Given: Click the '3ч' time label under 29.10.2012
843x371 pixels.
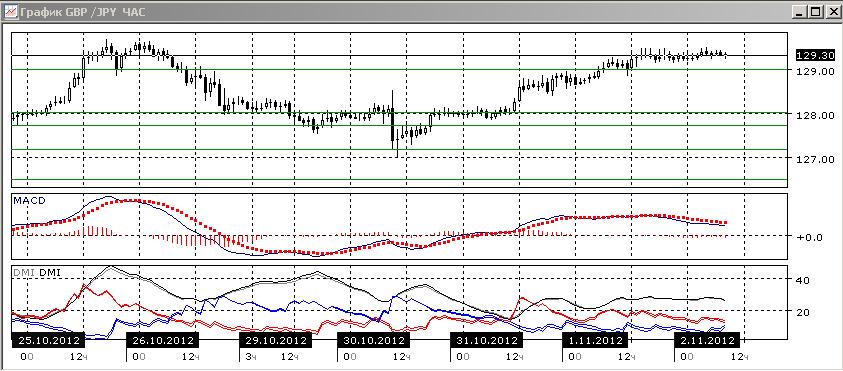Looking at the screenshot, I should [x=250, y=356].
